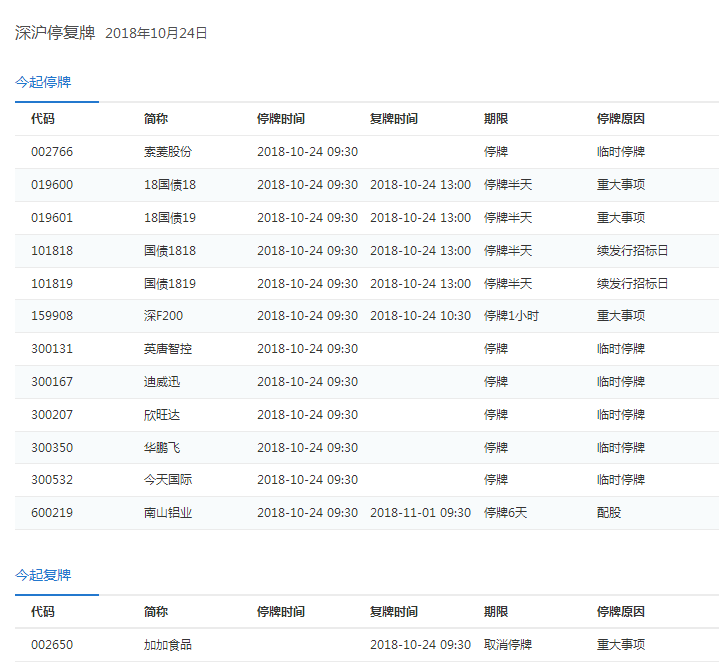Click code 101818 in the list
This screenshot has width=719, height=664.
click(52, 251)
